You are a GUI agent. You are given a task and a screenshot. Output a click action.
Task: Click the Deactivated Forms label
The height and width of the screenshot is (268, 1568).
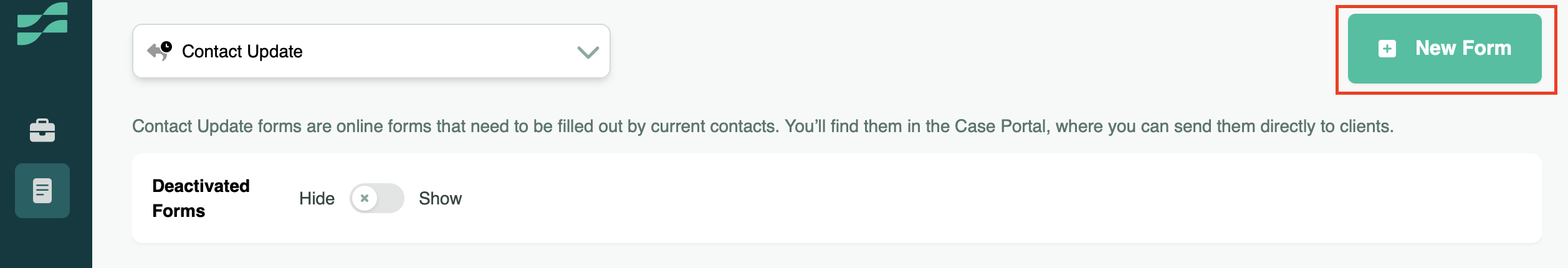(201, 198)
